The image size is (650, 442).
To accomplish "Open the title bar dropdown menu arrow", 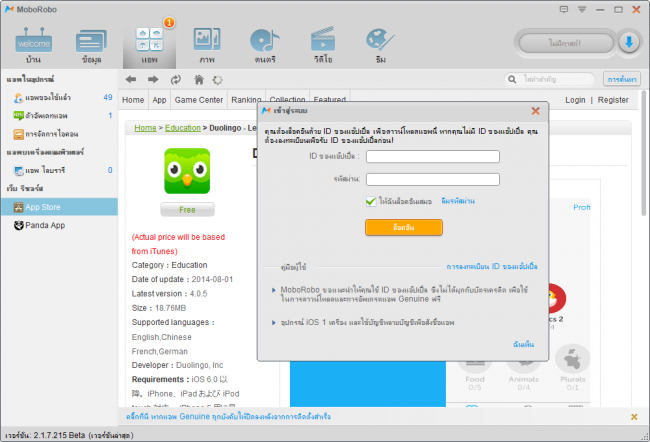I will click(x=582, y=10).
